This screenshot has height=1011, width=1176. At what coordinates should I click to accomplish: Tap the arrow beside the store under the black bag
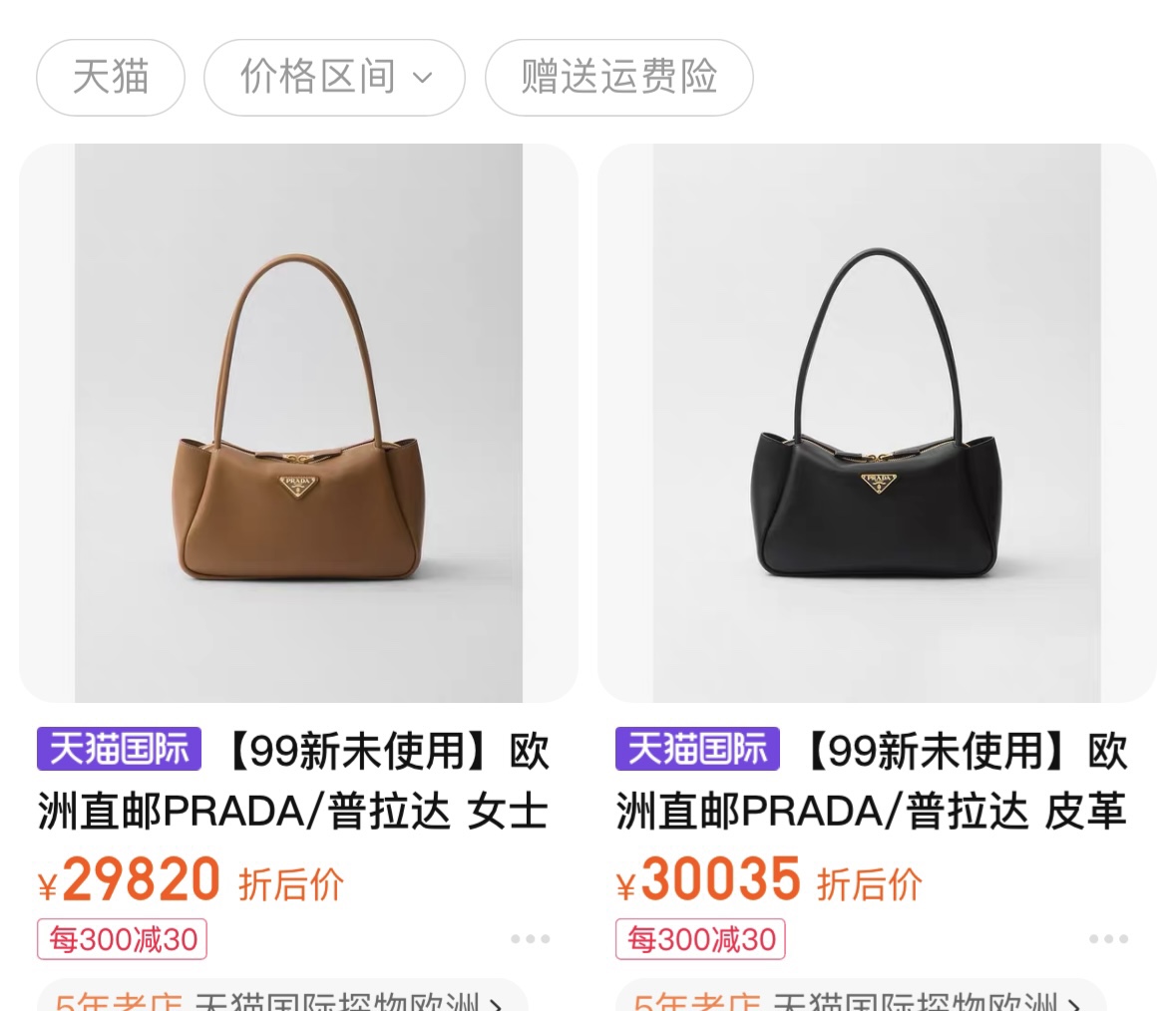[1075, 1003]
